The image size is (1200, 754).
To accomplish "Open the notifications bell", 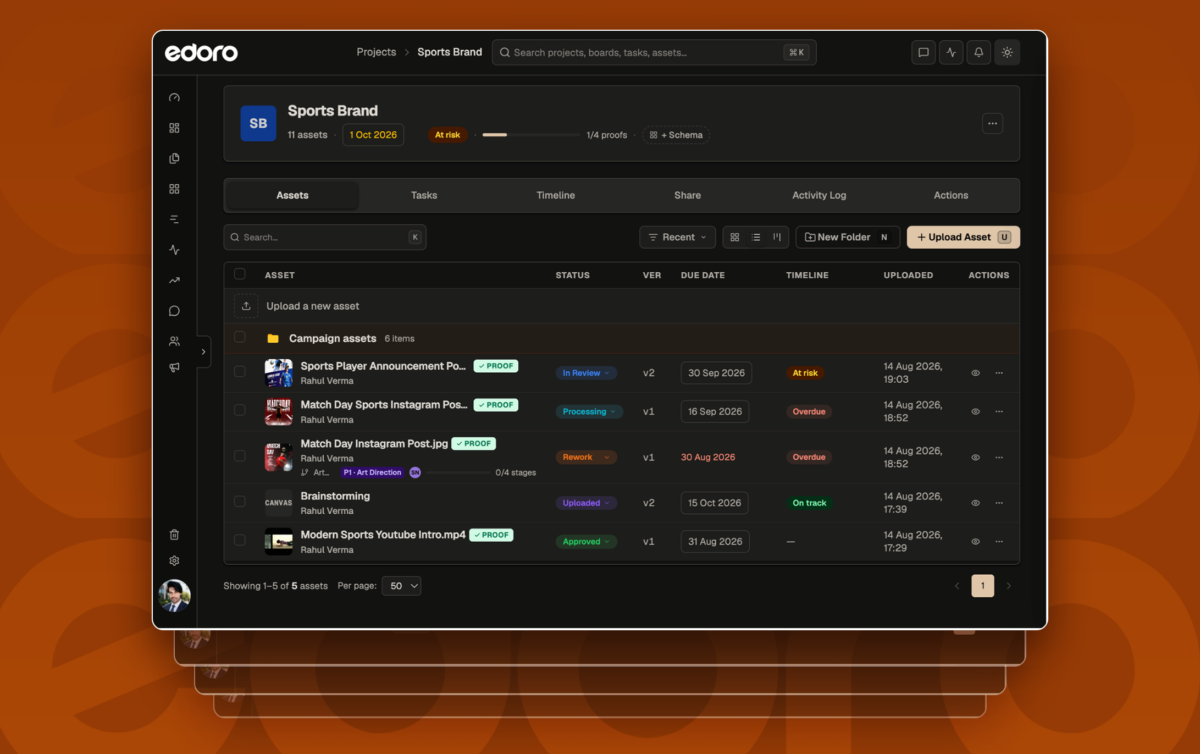I will pos(979,52).
